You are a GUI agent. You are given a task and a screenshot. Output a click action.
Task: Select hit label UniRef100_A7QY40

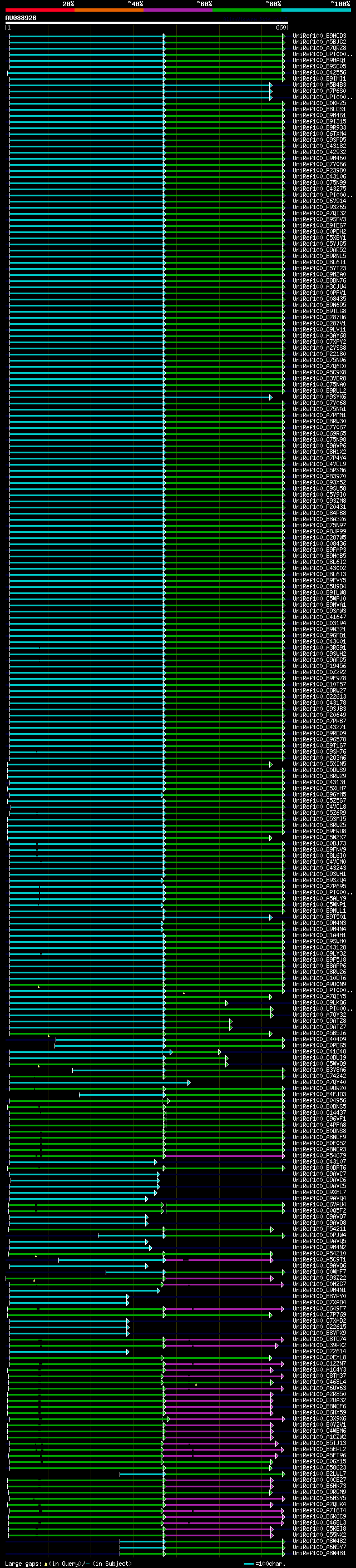[319, 1082]
